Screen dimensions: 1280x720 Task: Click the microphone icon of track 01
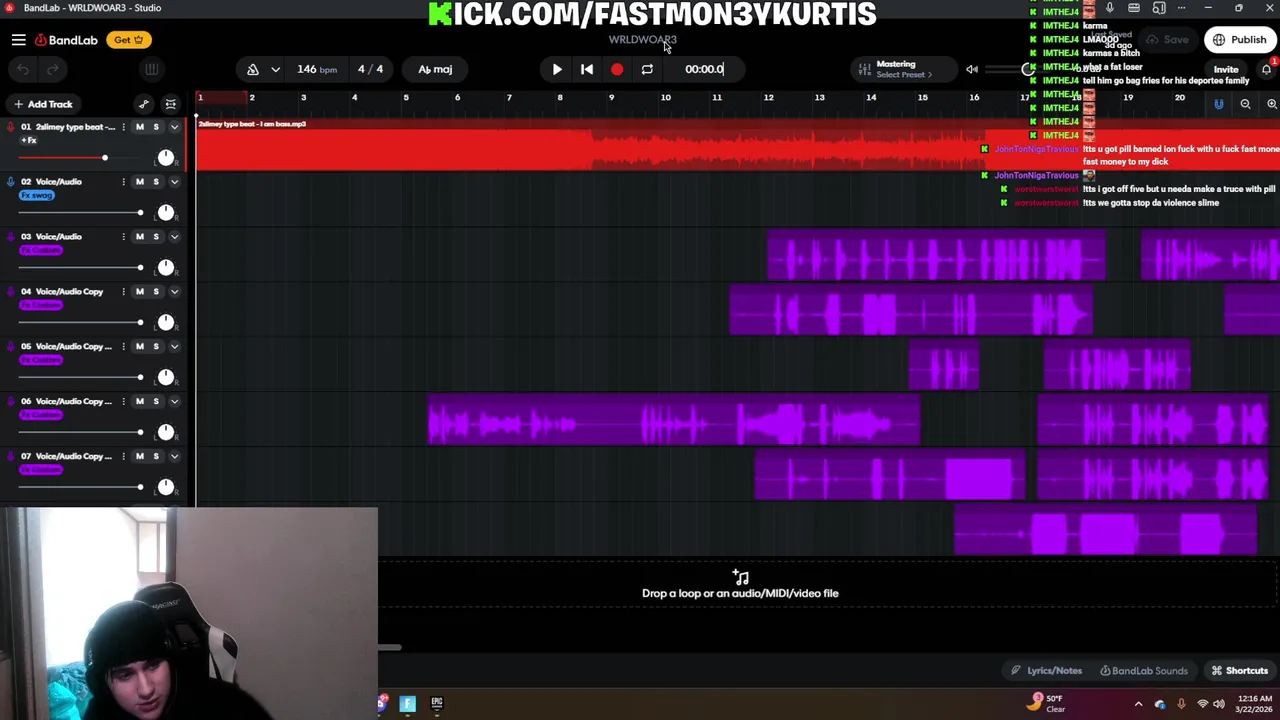coord(10,127)
